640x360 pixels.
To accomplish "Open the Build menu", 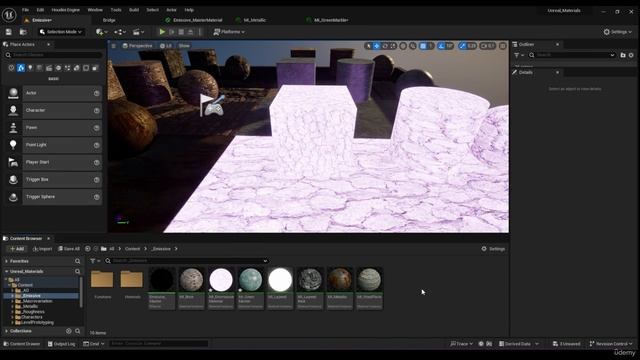I will coord(134,10).
